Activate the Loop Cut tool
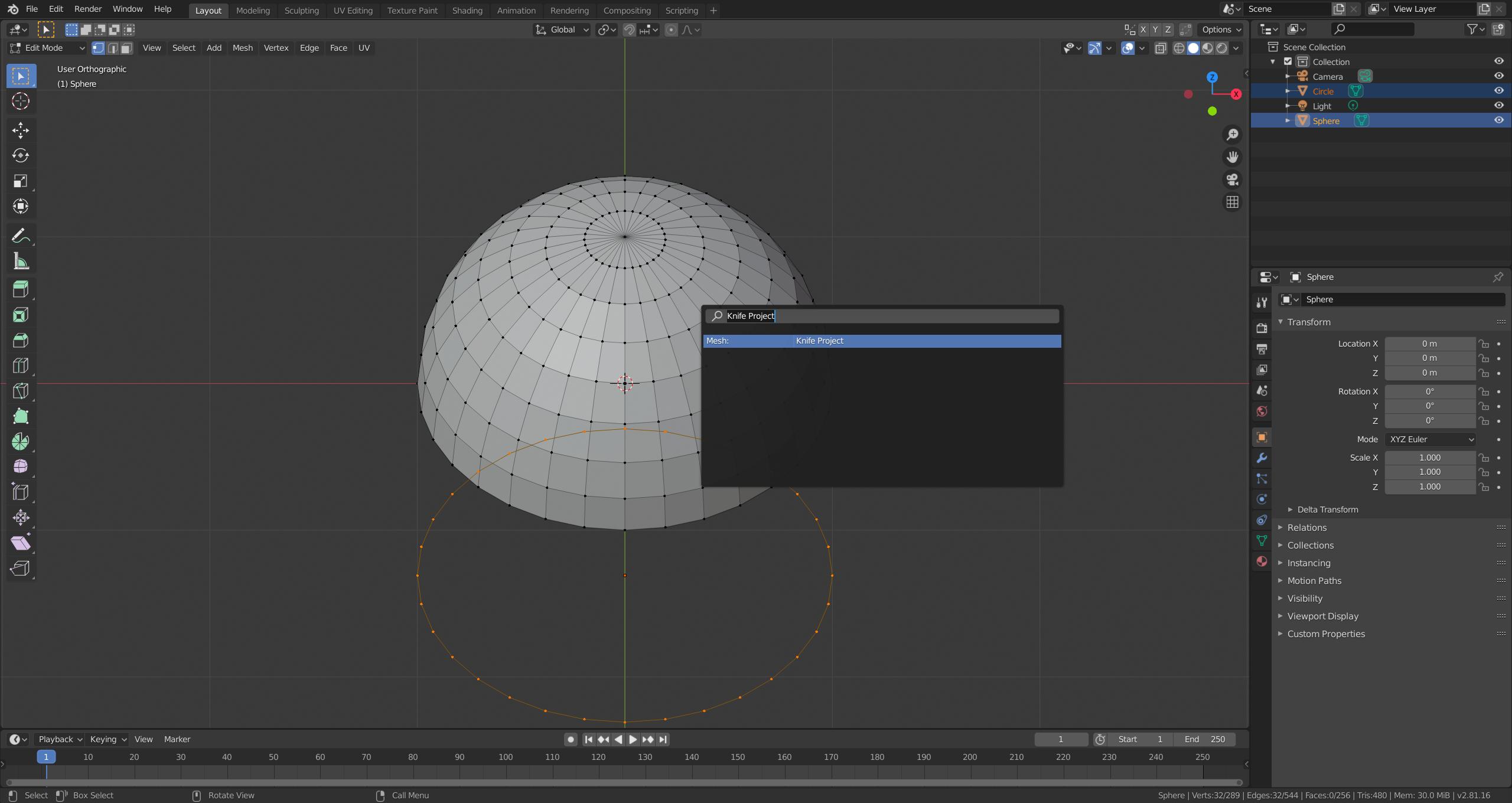The height and width of the screenshot is (803, 1512). click(21, 365)
